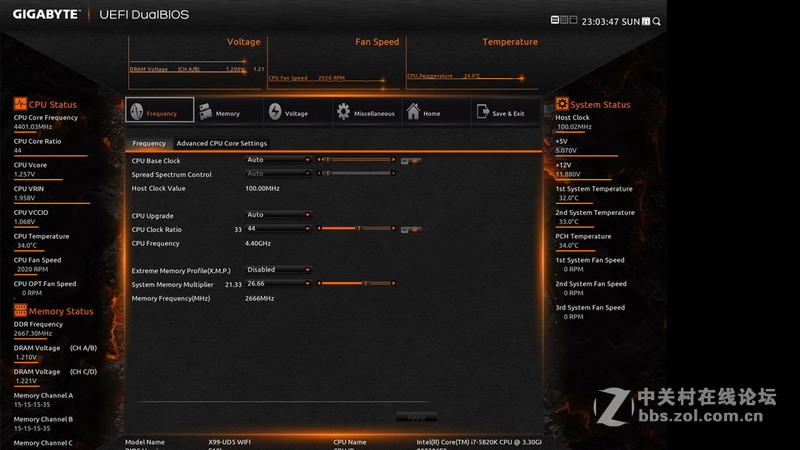Adjust the System Memory Multiplier slider
800x450 pixels.
[x=357, y=283]
